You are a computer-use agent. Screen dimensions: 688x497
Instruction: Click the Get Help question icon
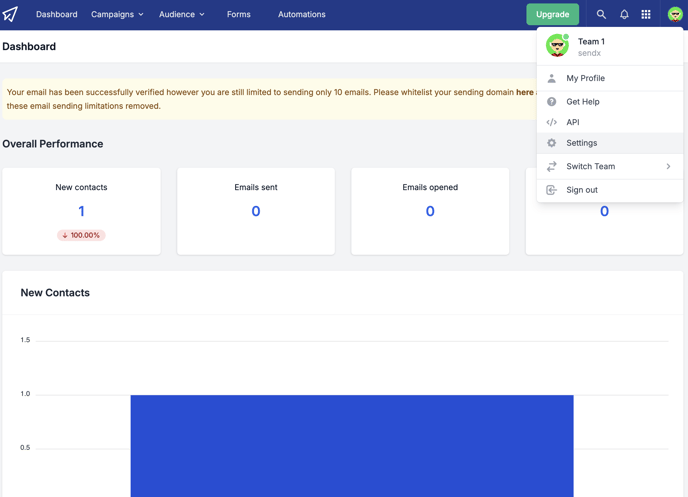pos(552,102)
